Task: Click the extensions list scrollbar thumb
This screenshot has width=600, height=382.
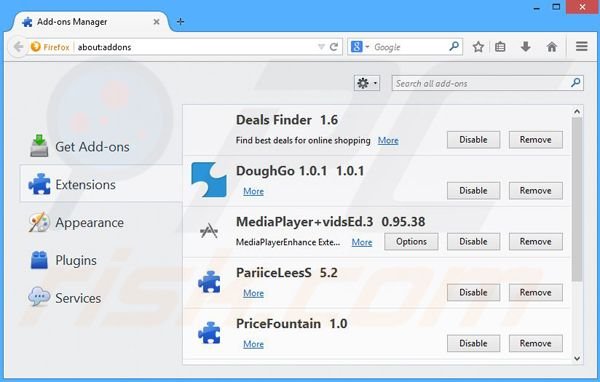Action: pos(577,199)
